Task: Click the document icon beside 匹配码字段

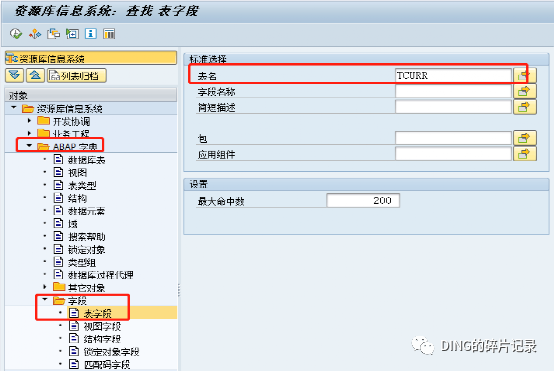Action: click(x=74, y=364)
